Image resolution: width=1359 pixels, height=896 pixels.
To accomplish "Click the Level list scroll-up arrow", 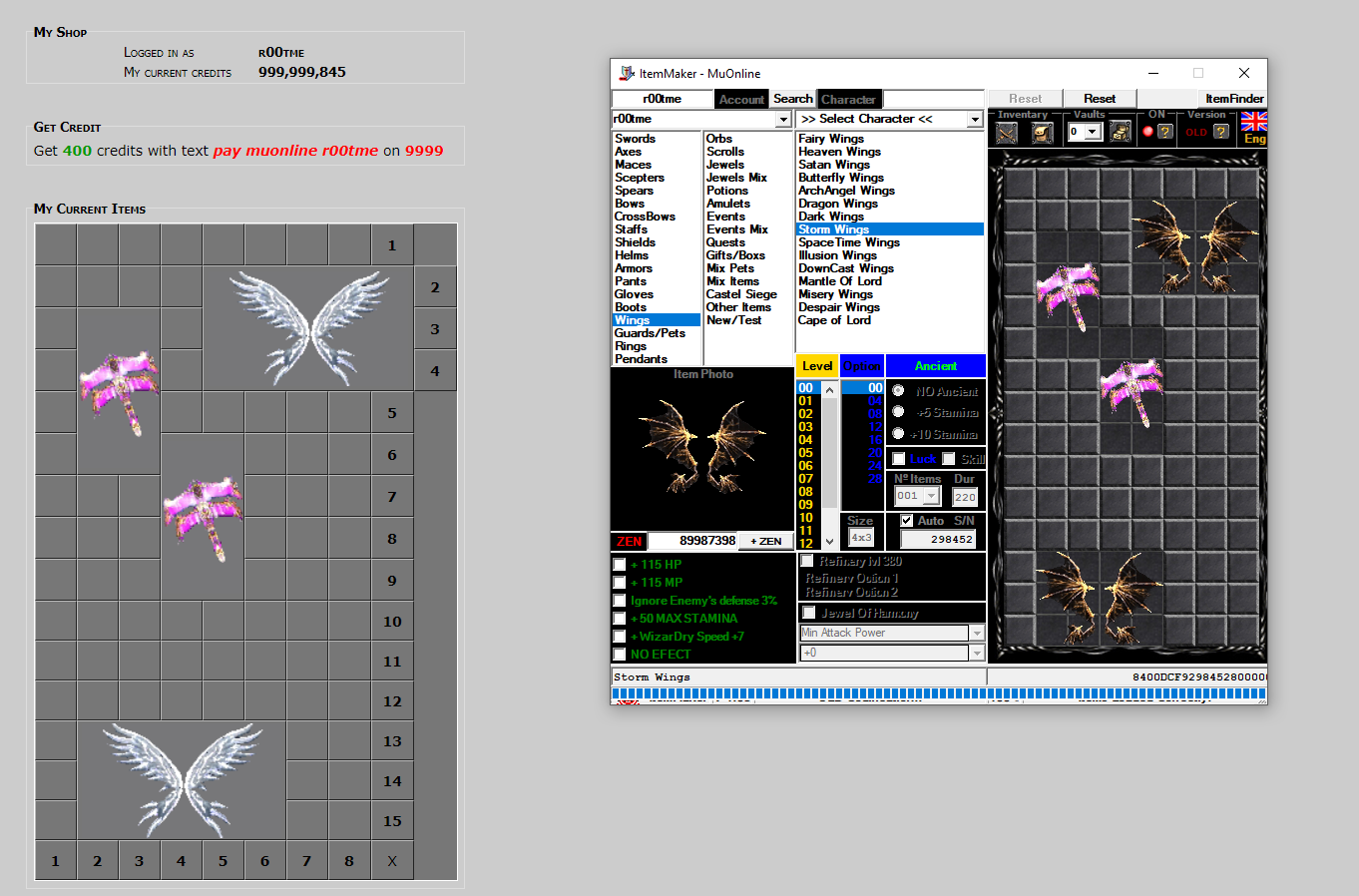I will pyautogui.click(x=829, y=390).
